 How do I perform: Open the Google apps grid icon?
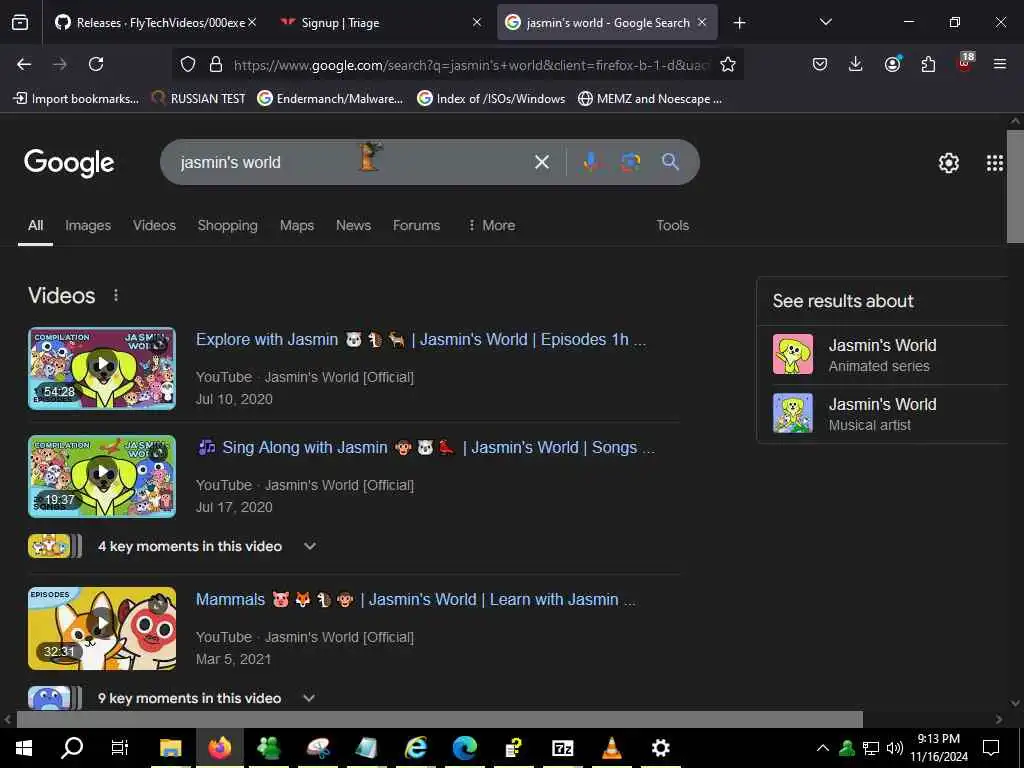pyautogui.click(x=995, y=163)
